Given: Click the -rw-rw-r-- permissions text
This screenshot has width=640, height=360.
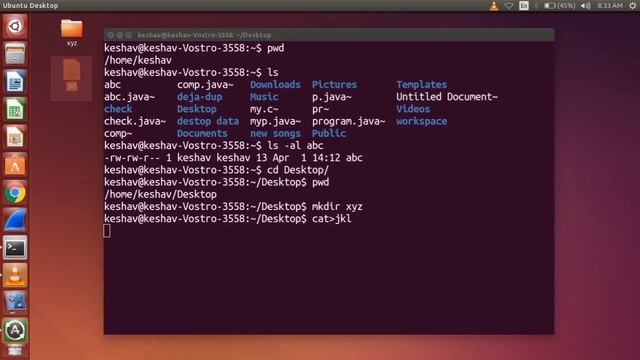Looking at the screenshot, I should click(132, 158).
